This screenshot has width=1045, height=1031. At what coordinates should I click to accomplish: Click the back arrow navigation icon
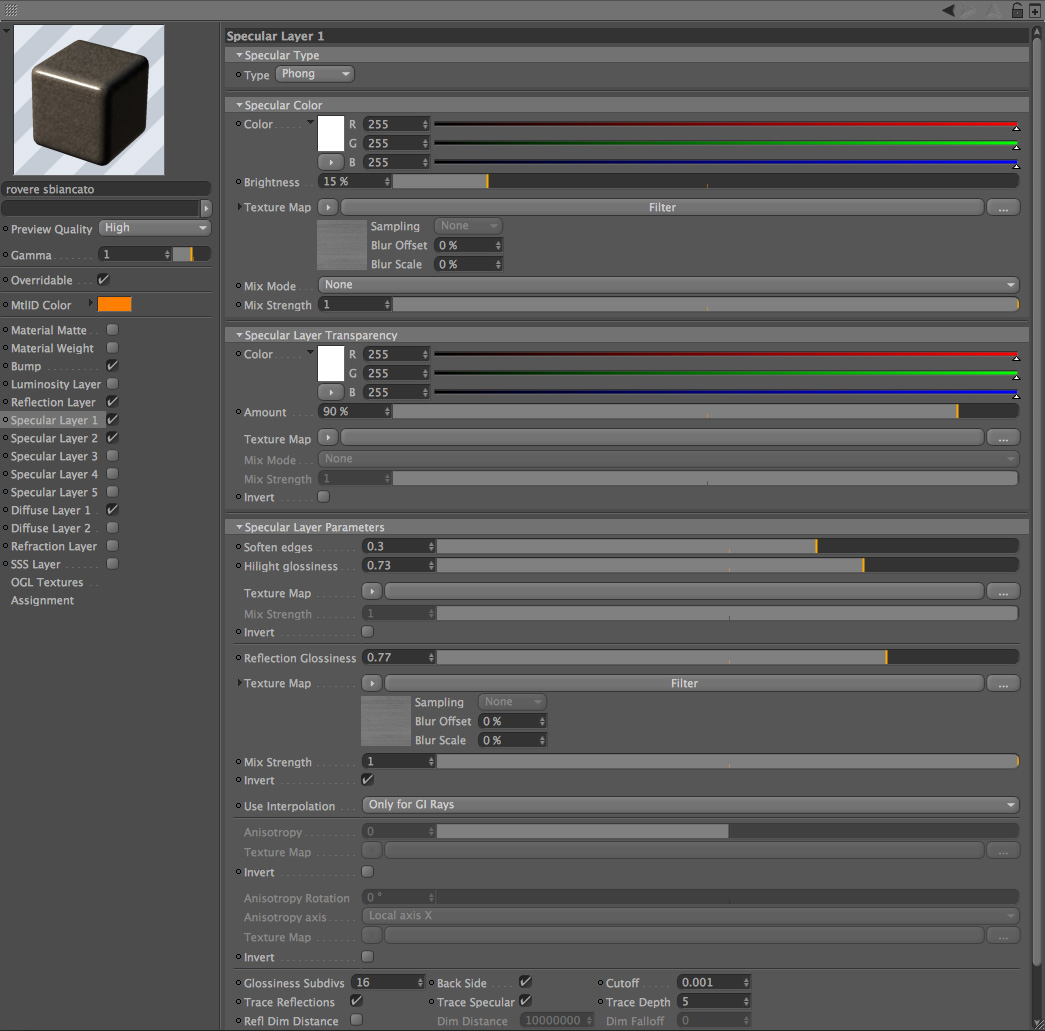click(x=948, y=10)
